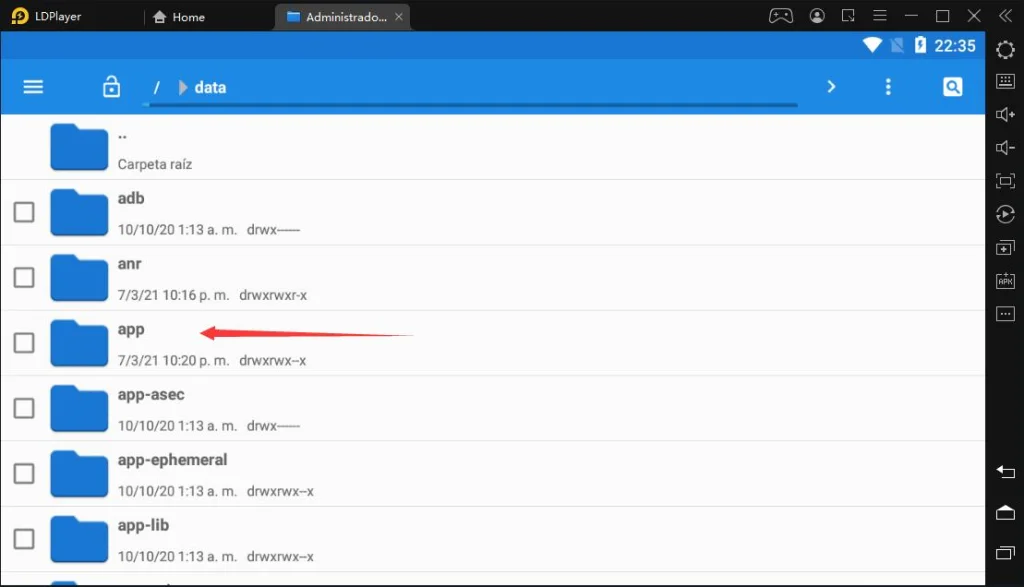Click the adb folder icon
This screenshot has width=1024, height=587.
[x=79, y=212]
